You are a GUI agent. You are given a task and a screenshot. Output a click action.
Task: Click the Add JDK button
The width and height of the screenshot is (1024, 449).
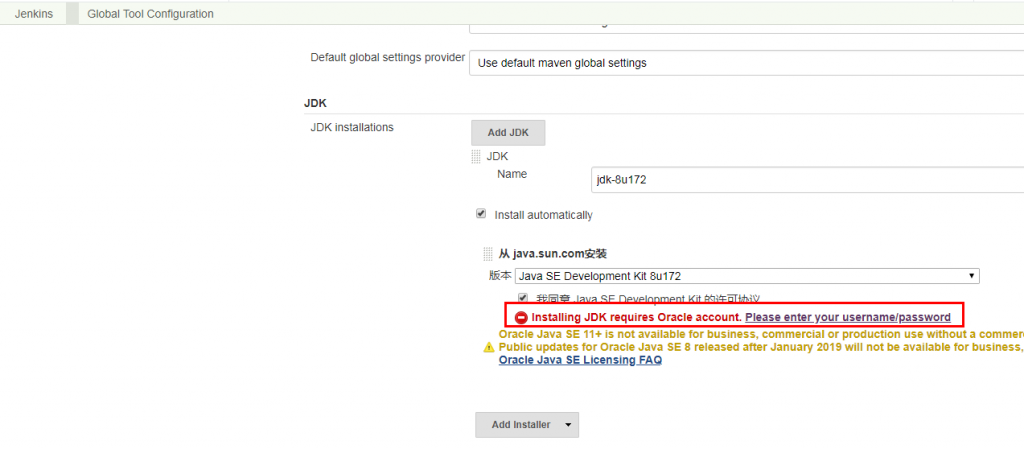[508, 132]
